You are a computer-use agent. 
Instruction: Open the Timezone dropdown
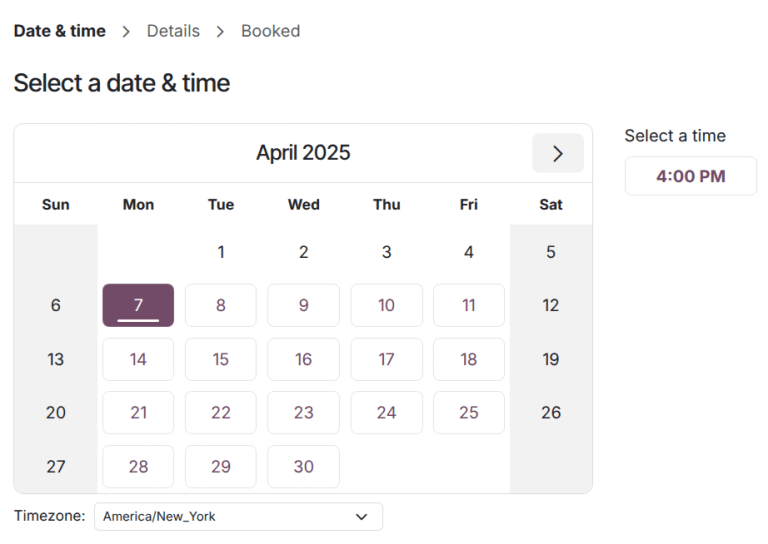[x=238, y=516]
